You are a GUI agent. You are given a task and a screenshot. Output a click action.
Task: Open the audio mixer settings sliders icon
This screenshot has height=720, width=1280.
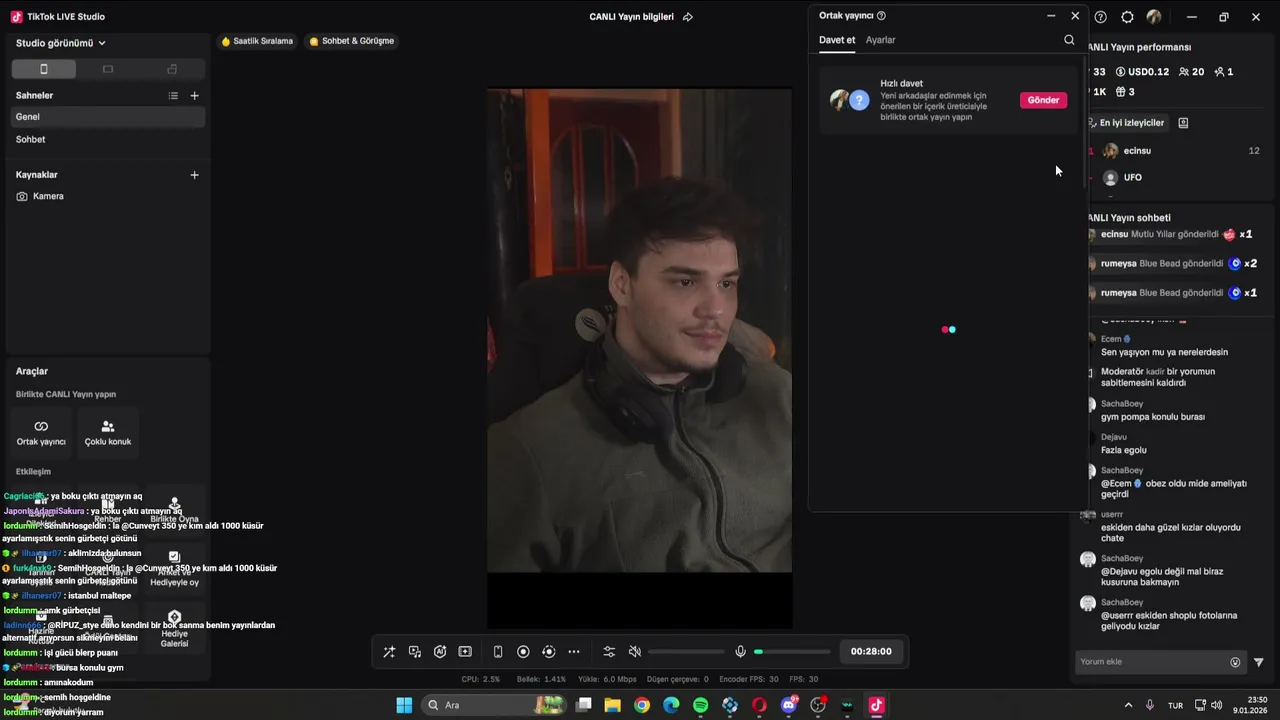click(x=609, y=651)
